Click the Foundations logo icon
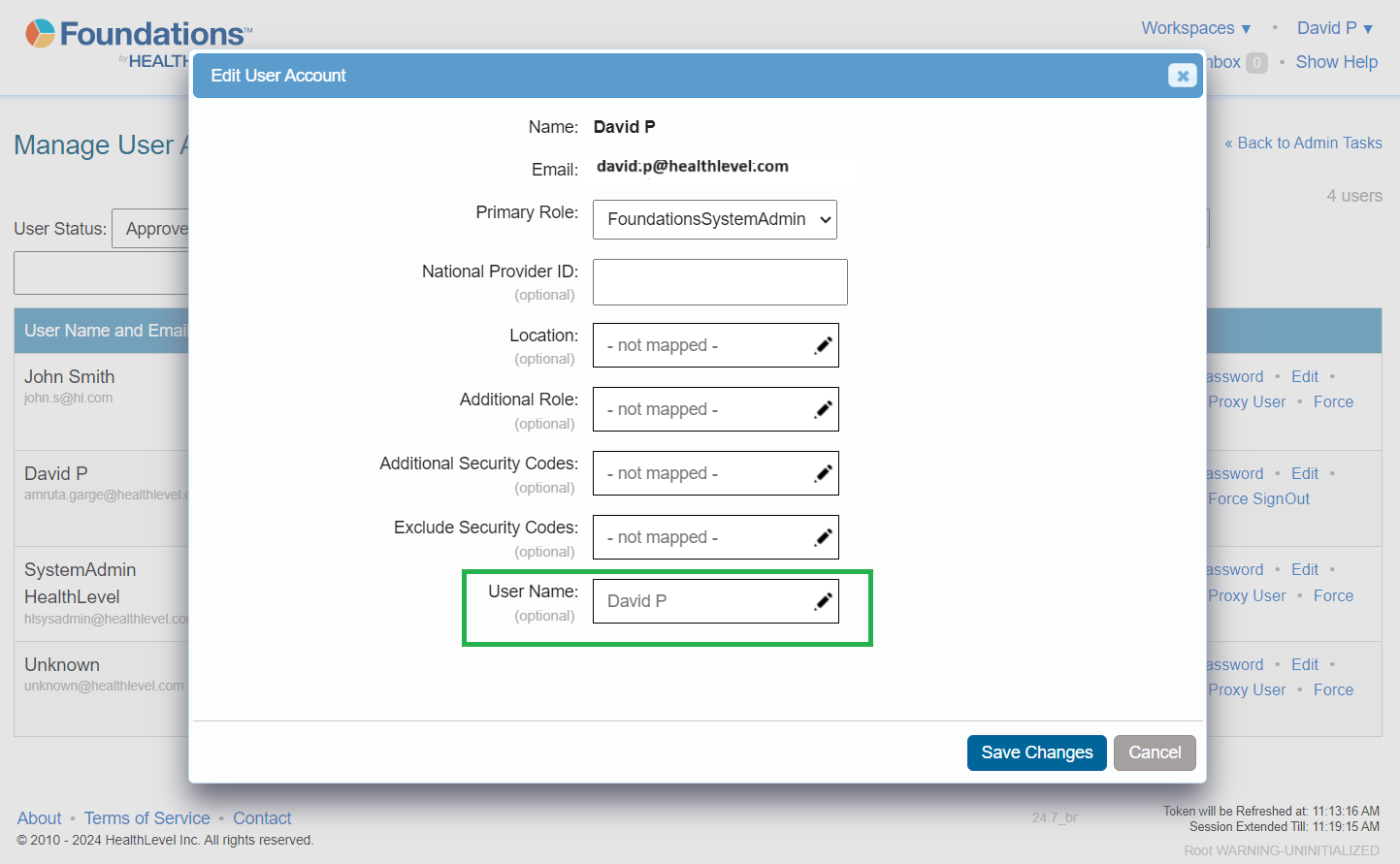The width and height of the screenshot is (1400, 864). pos(40,34)
